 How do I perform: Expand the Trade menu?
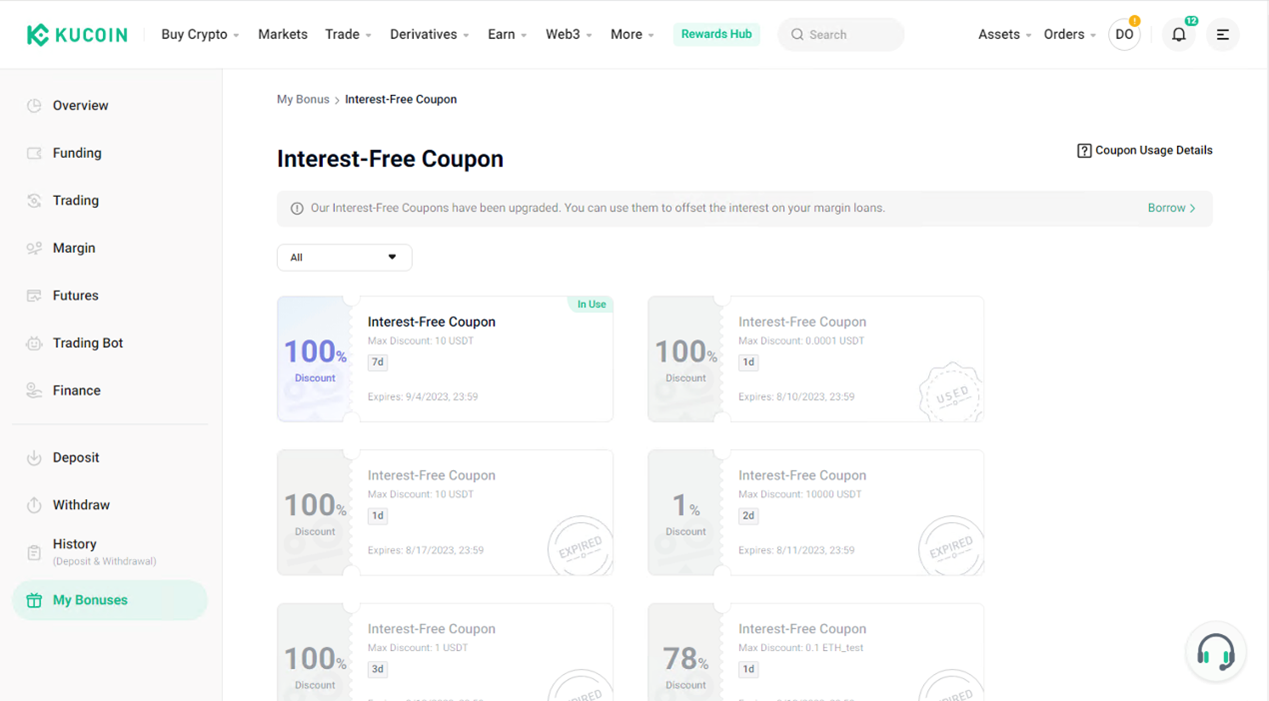(x=348, y=34)
